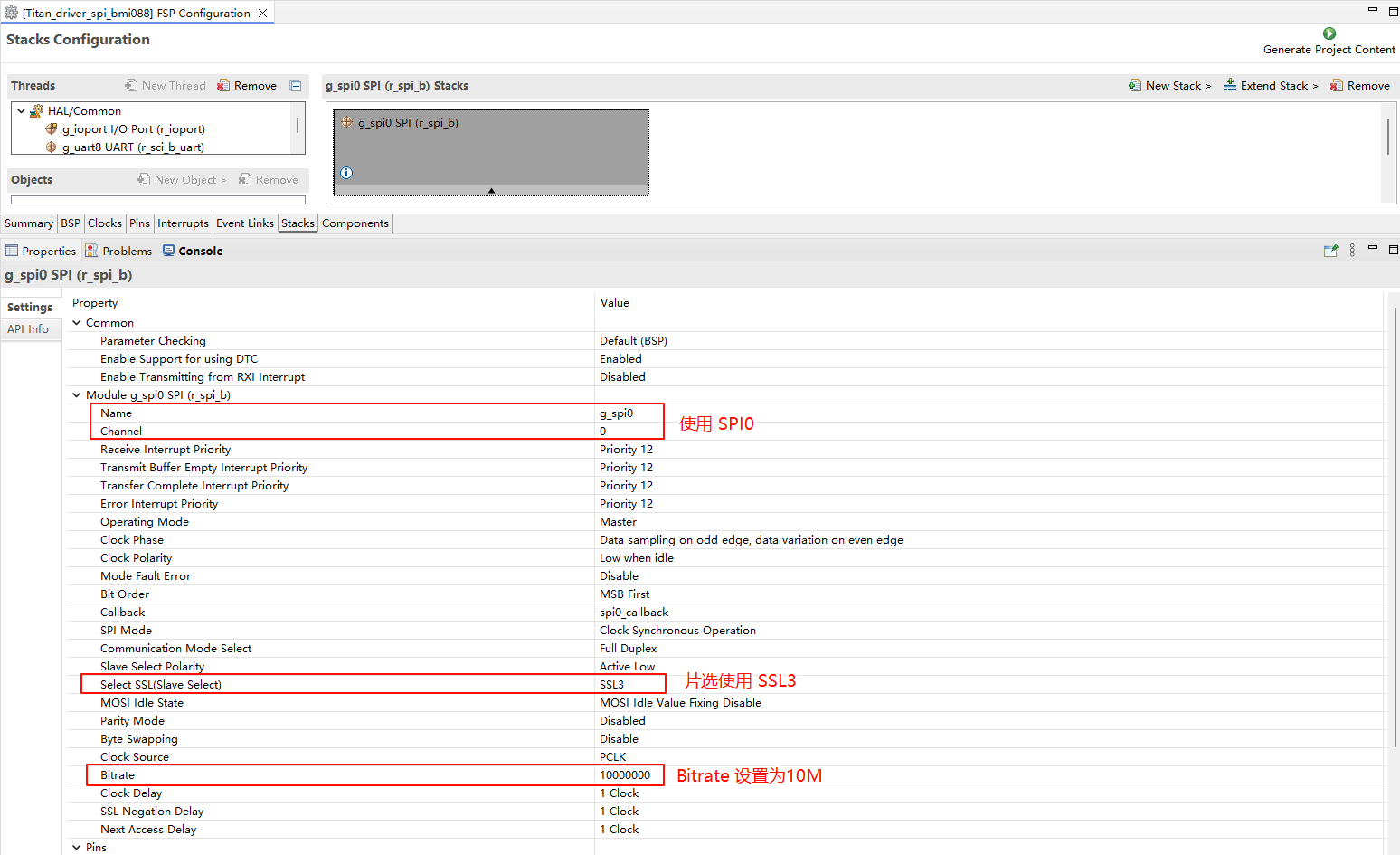Select g_uart8 UART in Threads tree
Screen dimensions: 1400x855
click(133, 147)
